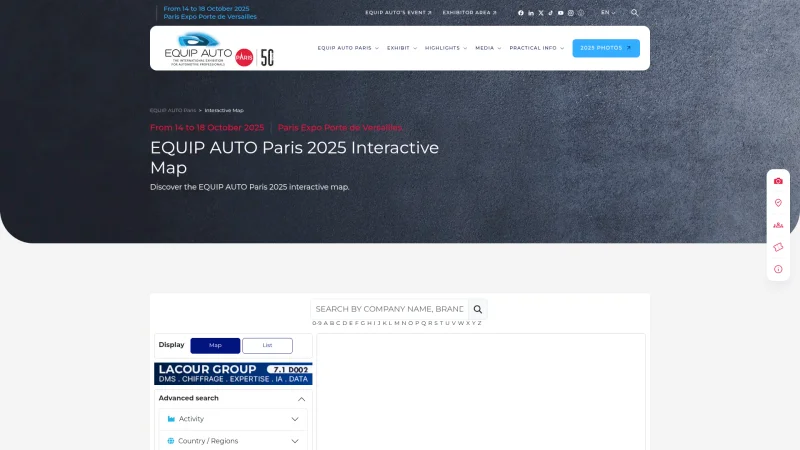Open EQUIP AUTO'S EVENT link

coord(398,13)
